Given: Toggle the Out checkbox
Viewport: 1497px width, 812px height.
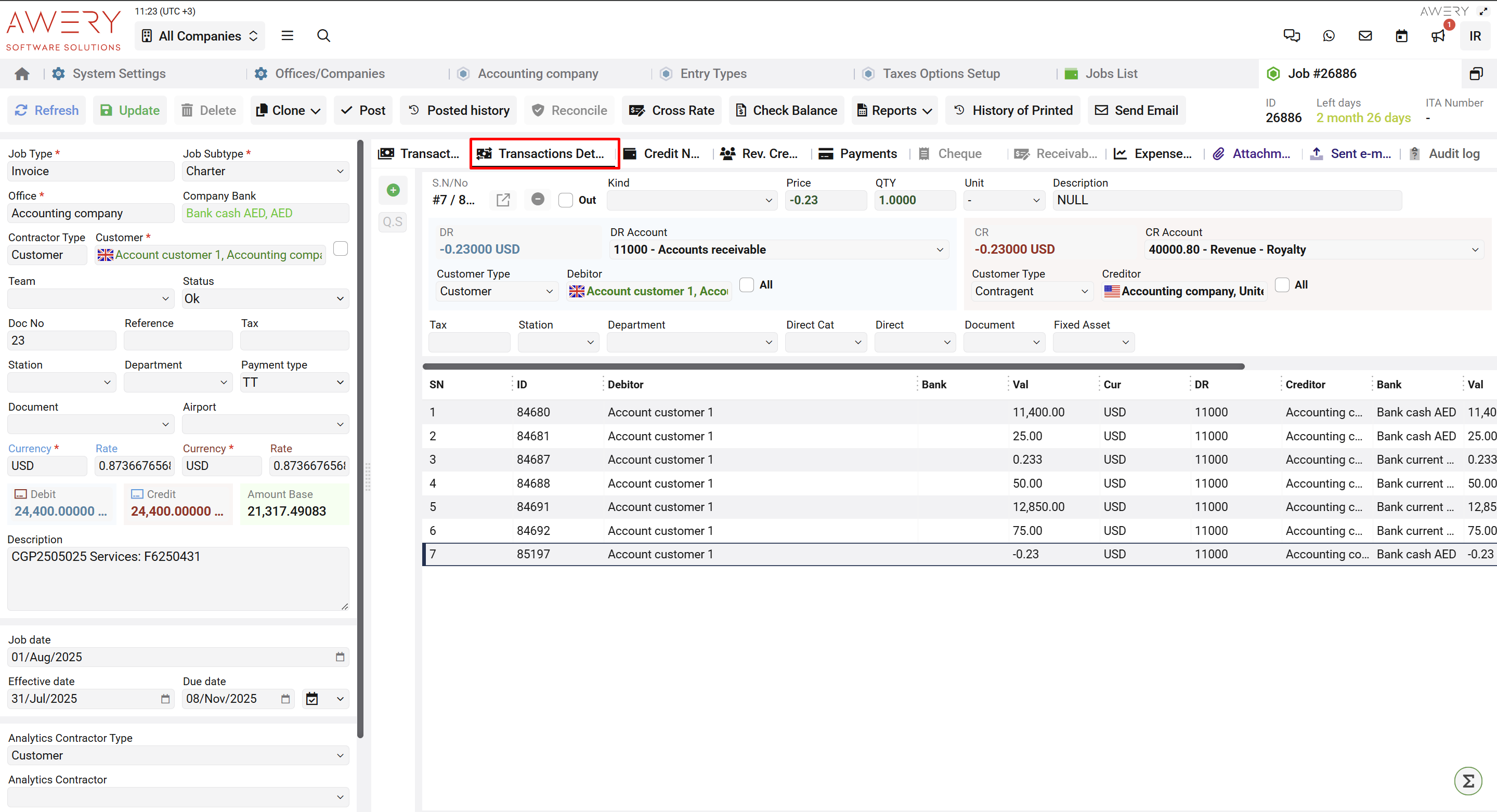Looking at the screenshot, I should [x=565, y=200].
